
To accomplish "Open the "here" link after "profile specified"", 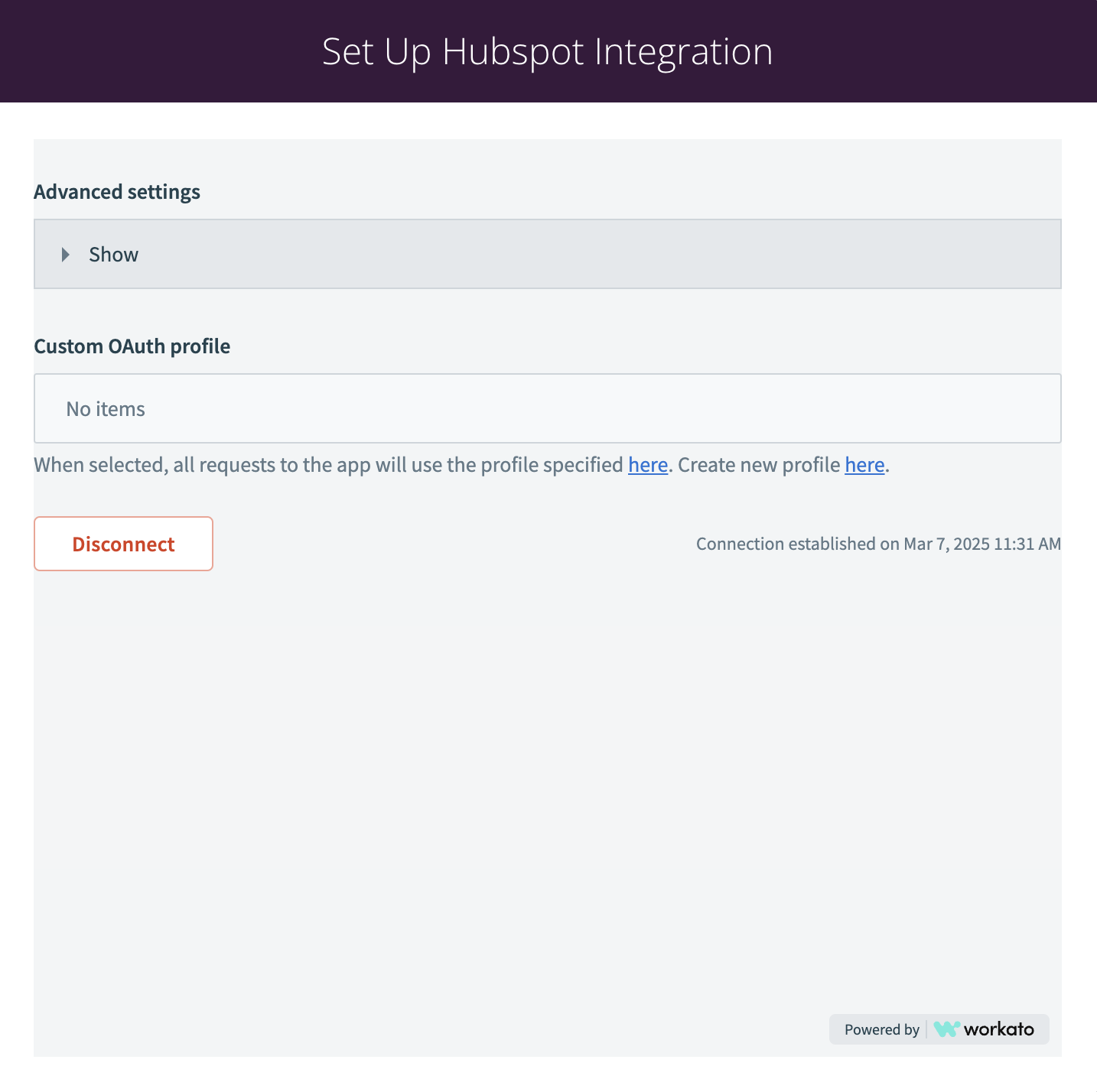I will pyautogui.click(x=648, y=465).
